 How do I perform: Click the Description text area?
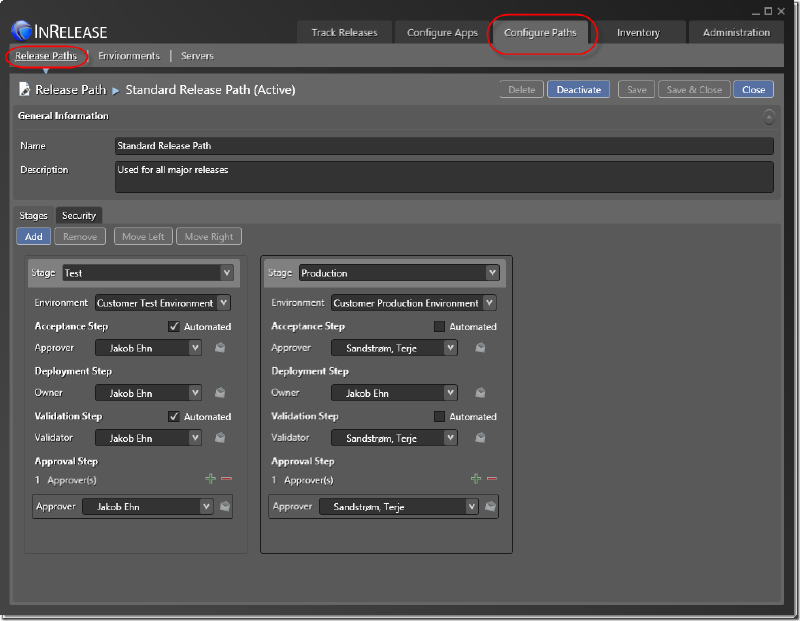click(444, 177)
